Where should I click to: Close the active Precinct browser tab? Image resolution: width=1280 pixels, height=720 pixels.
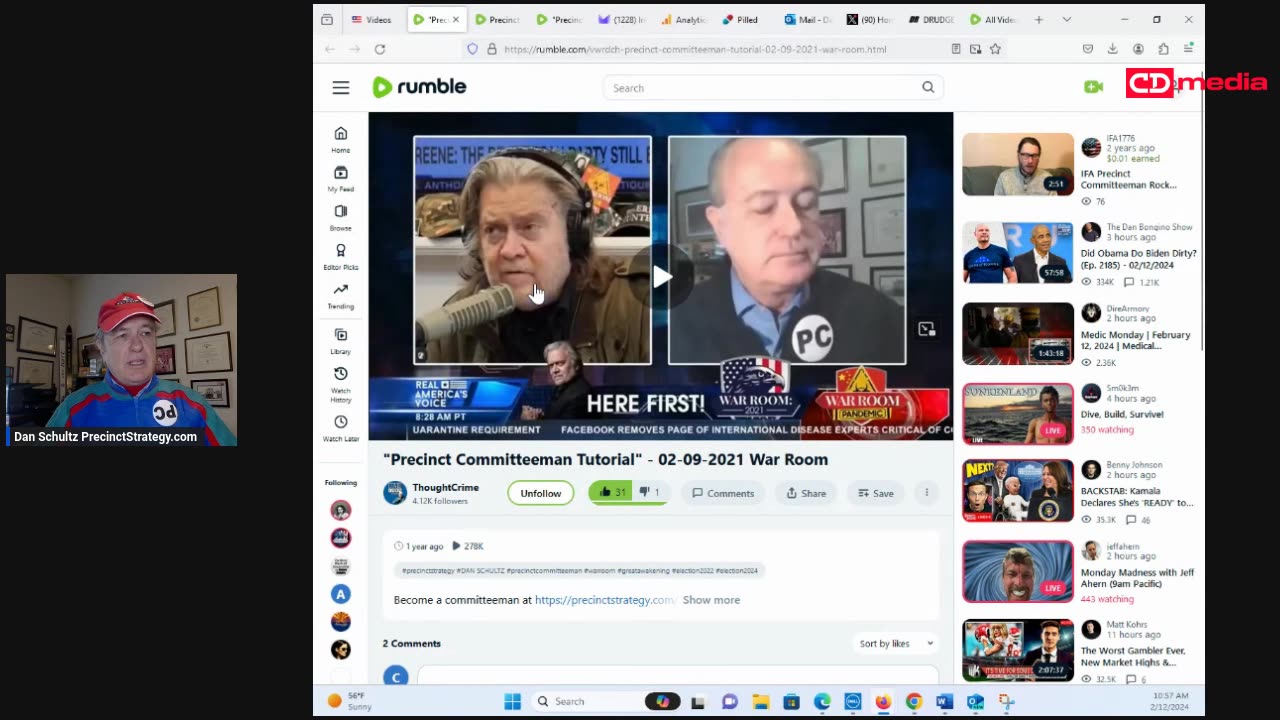(x=456, y=20)
